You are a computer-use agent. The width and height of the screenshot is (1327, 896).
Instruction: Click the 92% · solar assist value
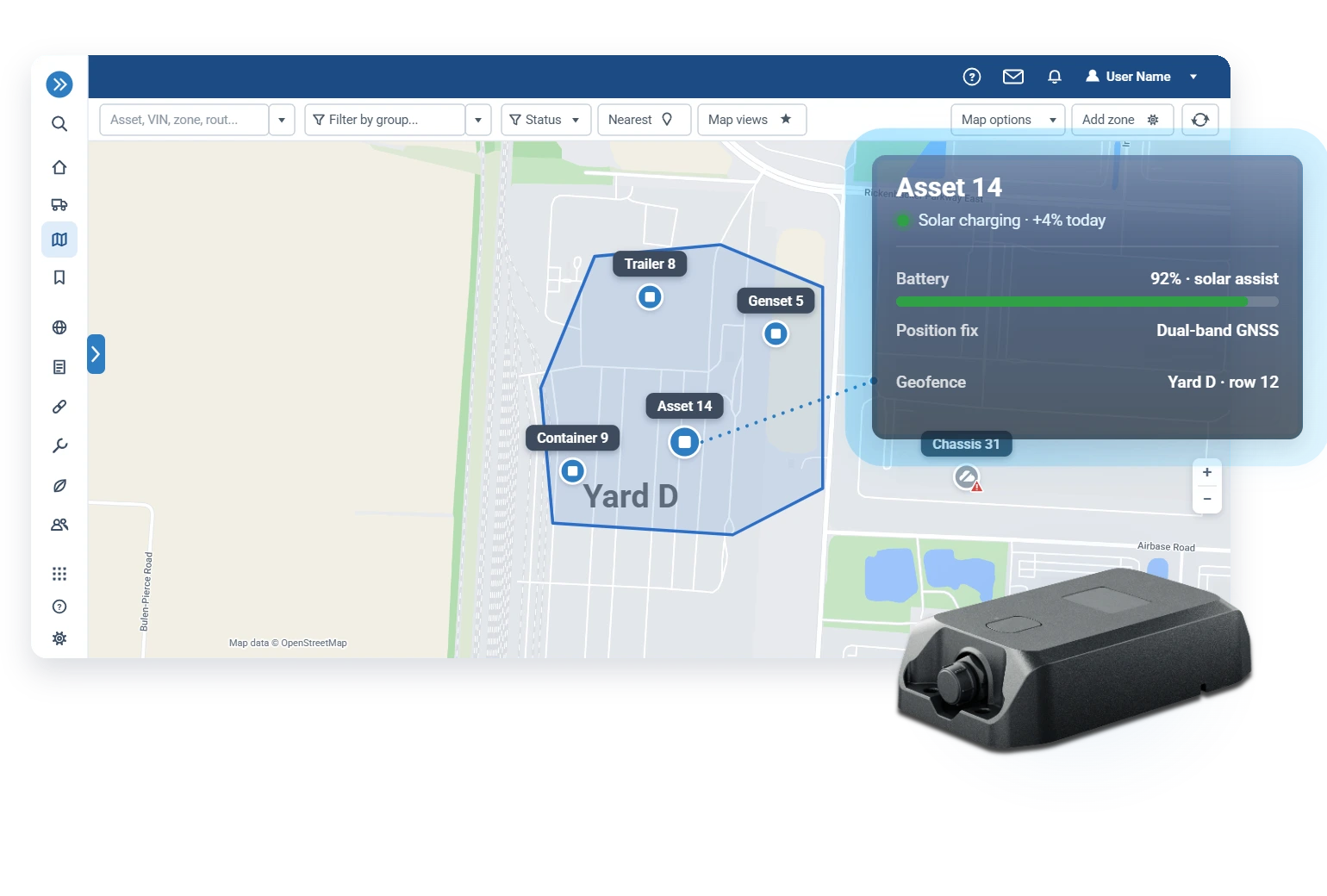click(1214, 279)
